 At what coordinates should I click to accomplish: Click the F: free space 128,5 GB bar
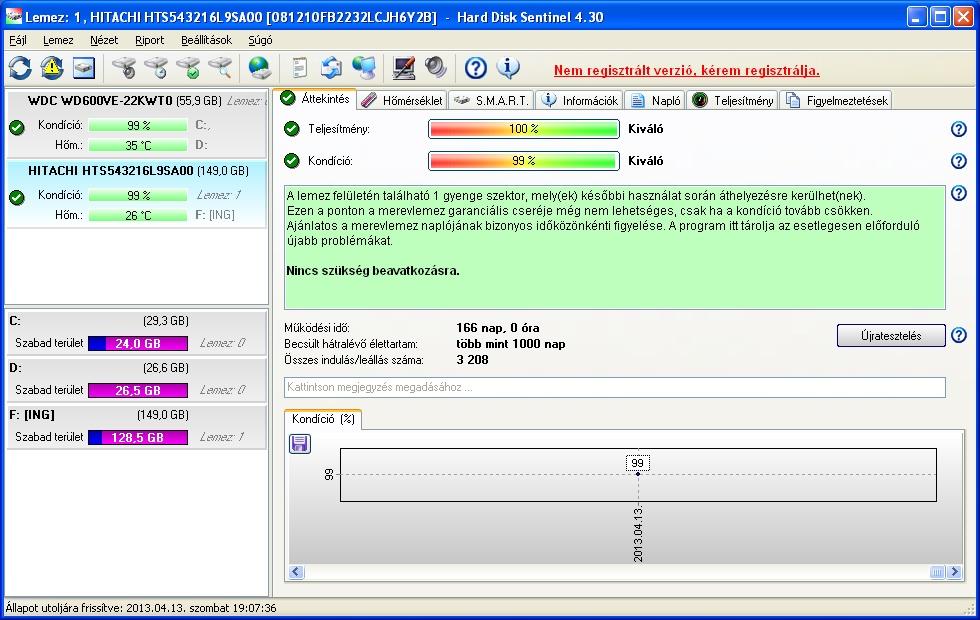coord(138,437)
